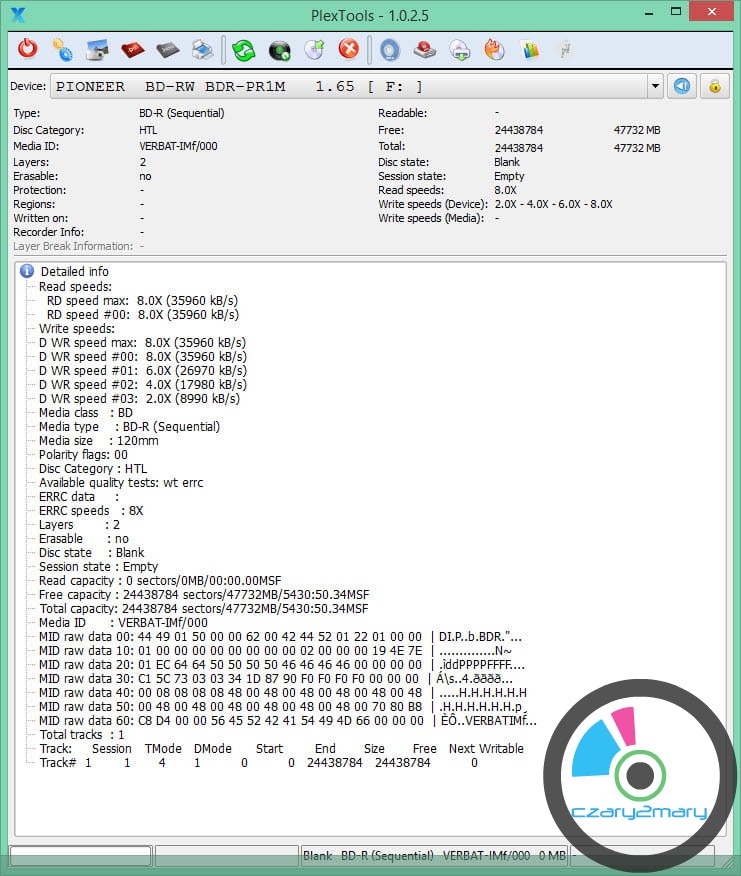This screenshot has height=876, width=741.
Task: Toggle the drive lock padlock button
Action: click(714, 86)
